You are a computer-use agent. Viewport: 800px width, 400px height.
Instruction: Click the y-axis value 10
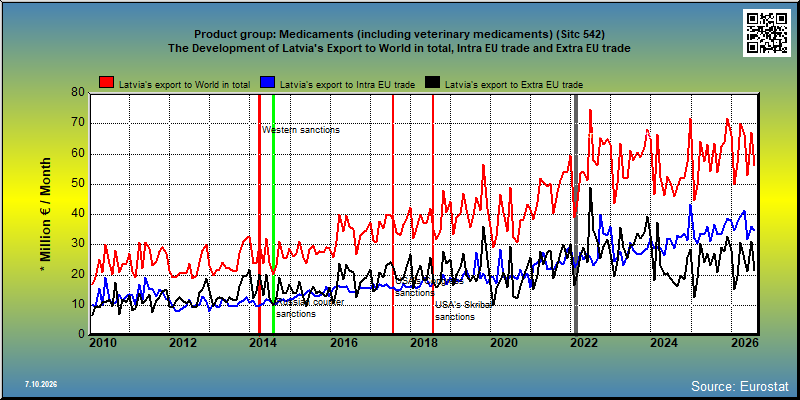78,305
